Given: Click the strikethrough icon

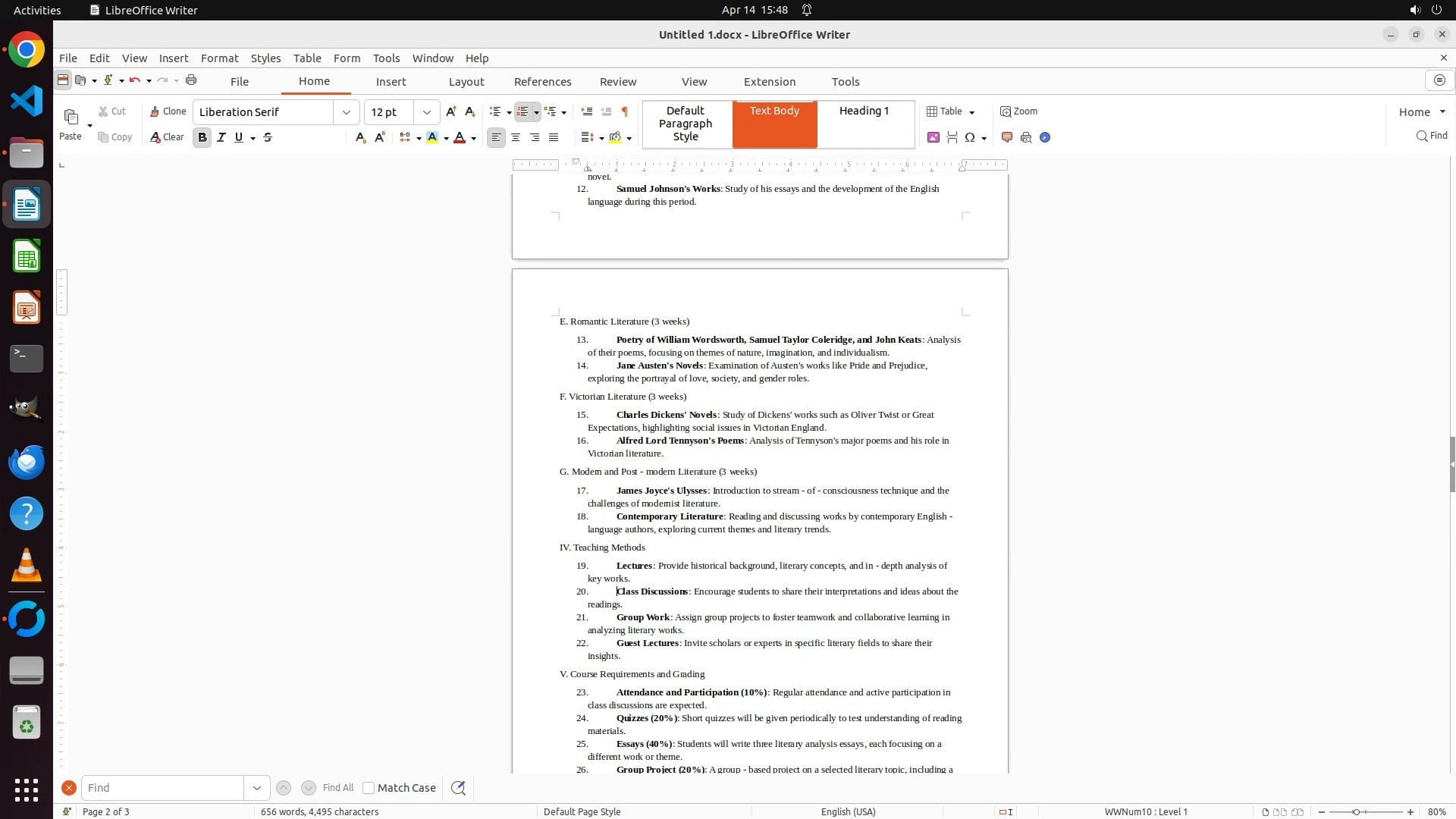Looking at the screenshot, I should 268,137.
